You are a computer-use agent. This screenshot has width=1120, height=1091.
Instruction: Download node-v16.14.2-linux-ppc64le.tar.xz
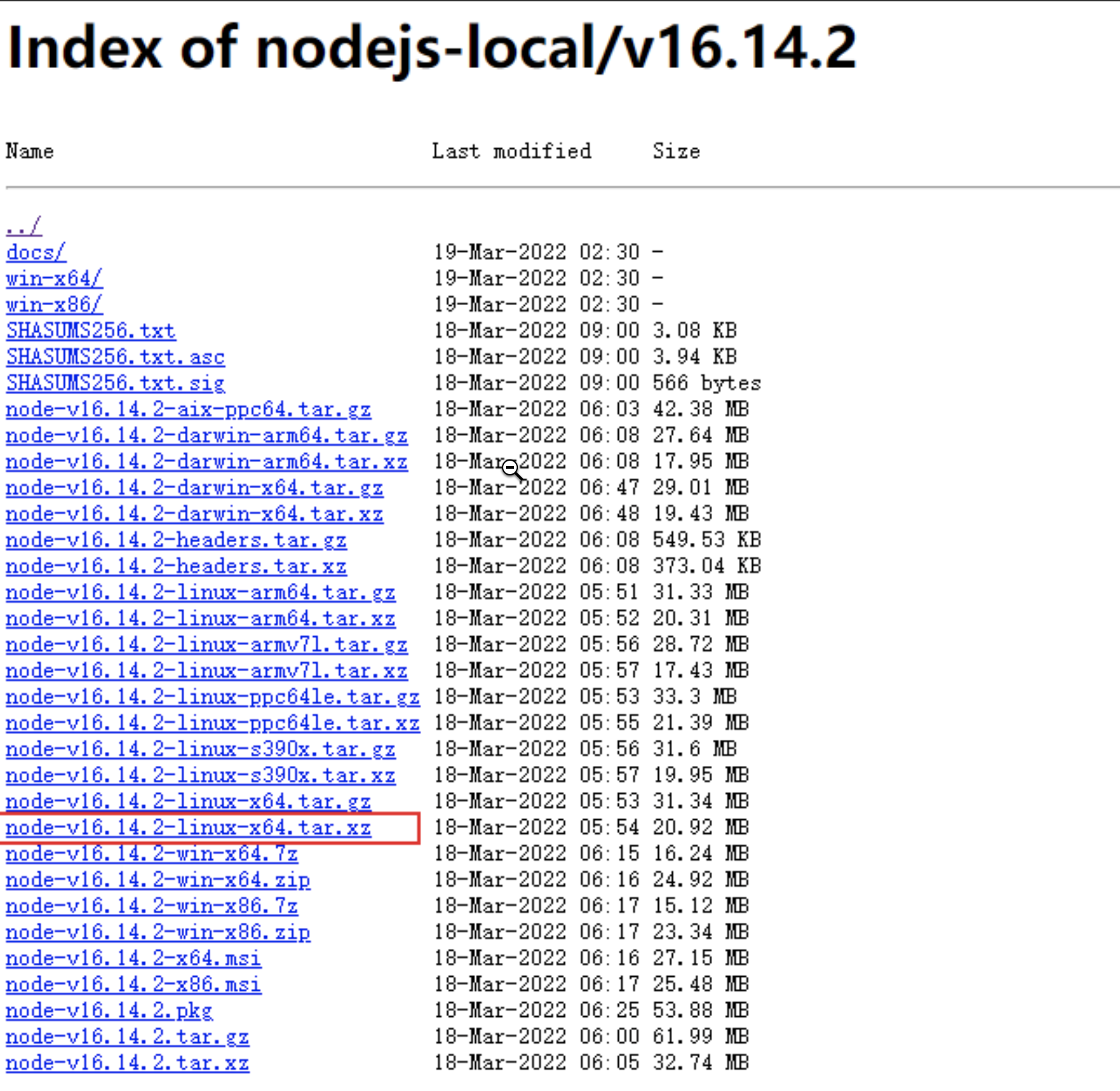[212, 722]
